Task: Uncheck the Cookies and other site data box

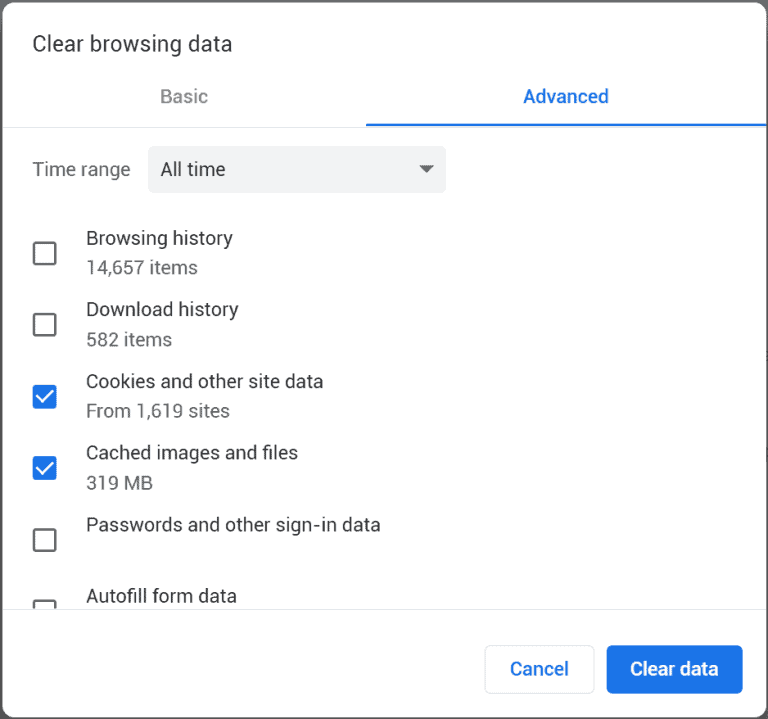Action: point(45,396)
